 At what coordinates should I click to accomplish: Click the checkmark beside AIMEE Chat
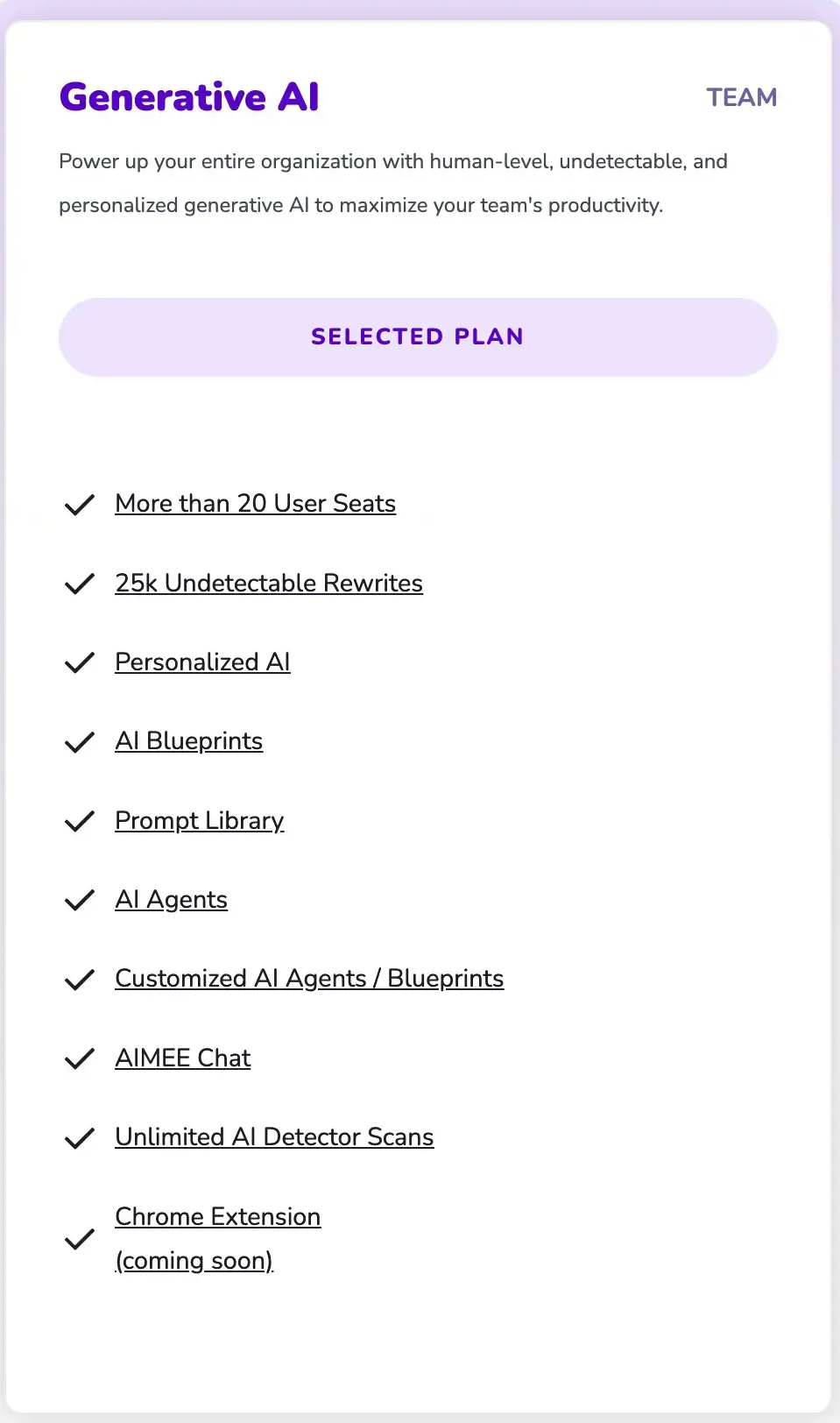pos(80,1058)
